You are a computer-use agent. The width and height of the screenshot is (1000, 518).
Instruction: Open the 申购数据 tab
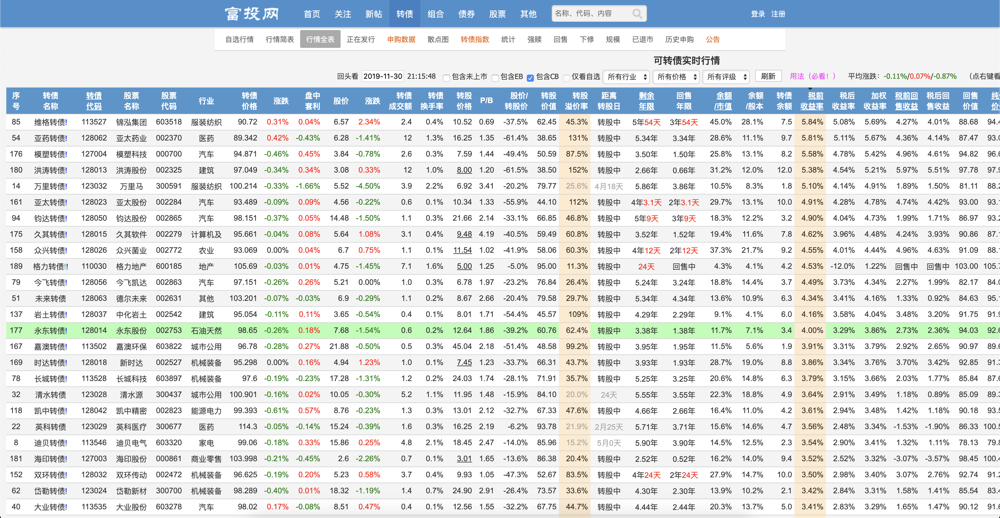(401, 39)
